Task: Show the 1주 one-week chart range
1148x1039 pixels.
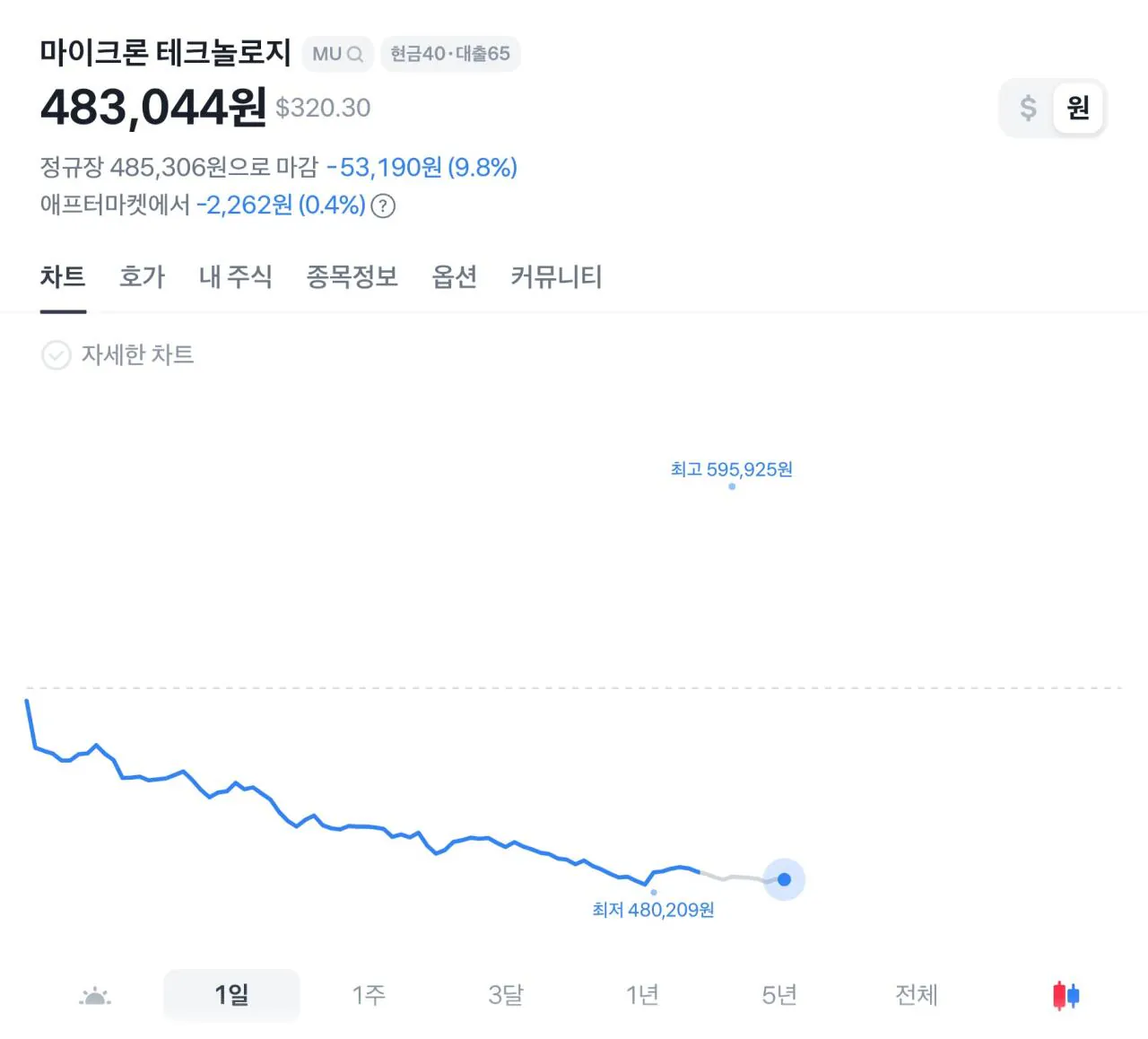Action: coord(369,994)
